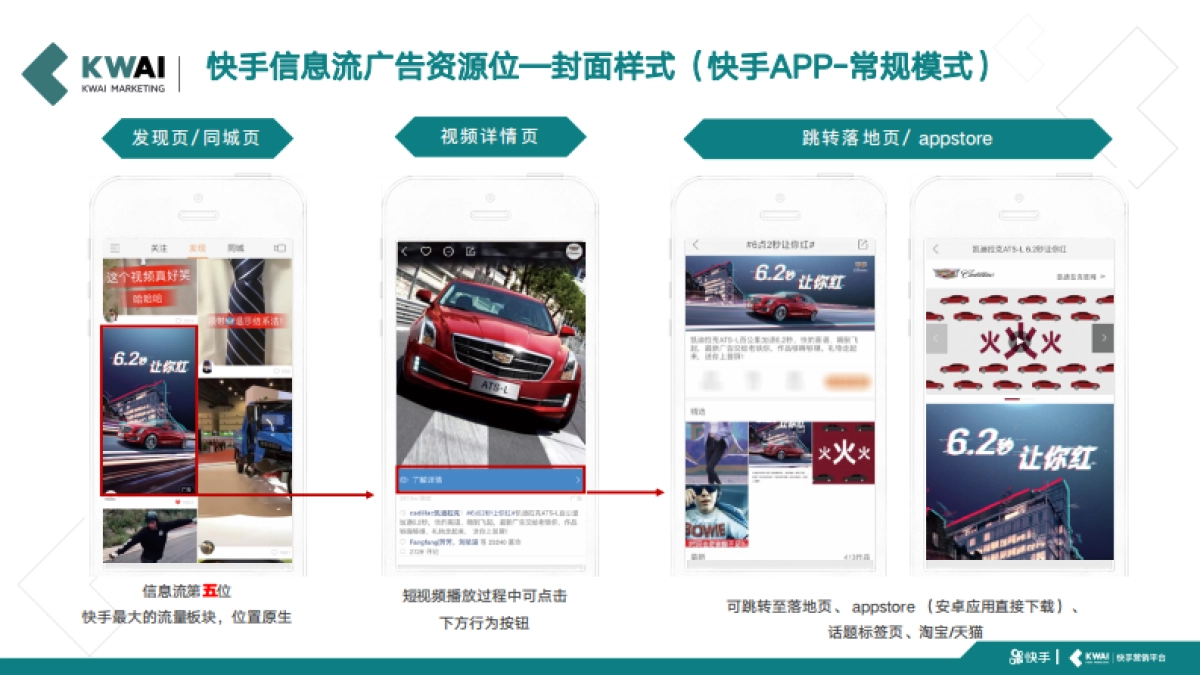Tap the heart like icon on video
1200x675 pixels.
(x=425, y=251)
